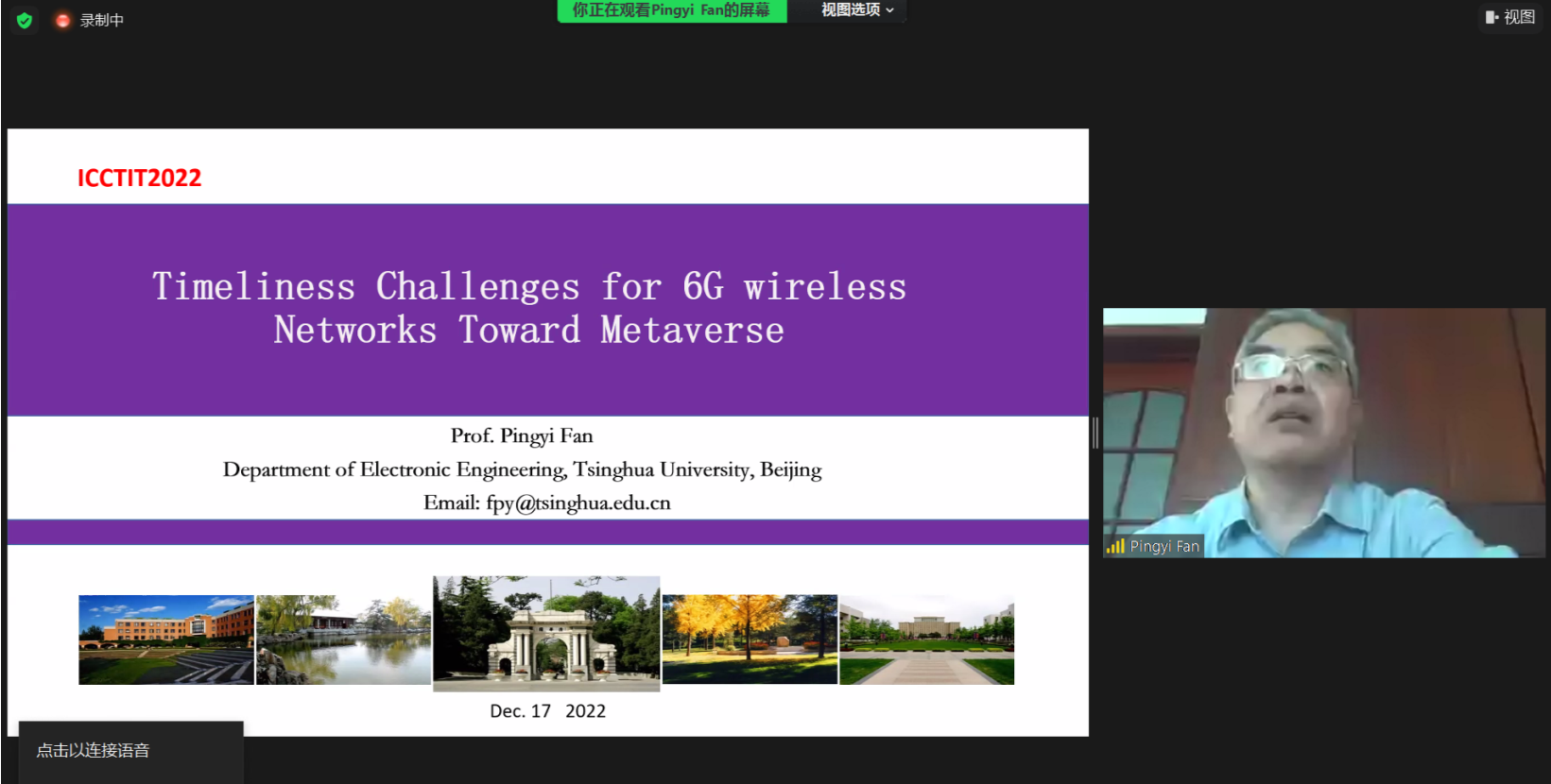Click the lake pavilion campus photo

343,639
